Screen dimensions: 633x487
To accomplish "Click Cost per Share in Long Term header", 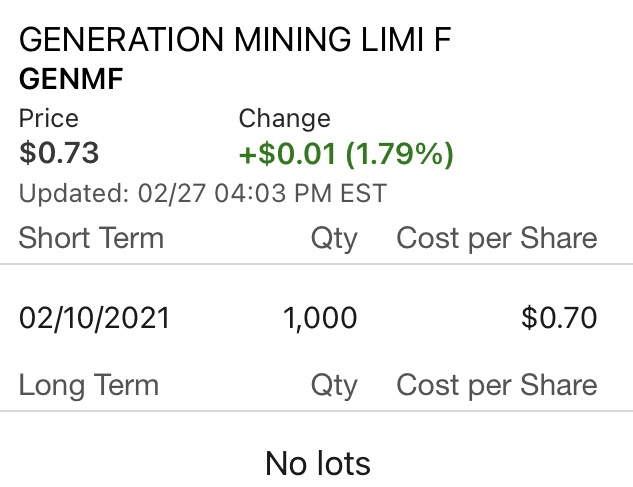I will 496,385.
